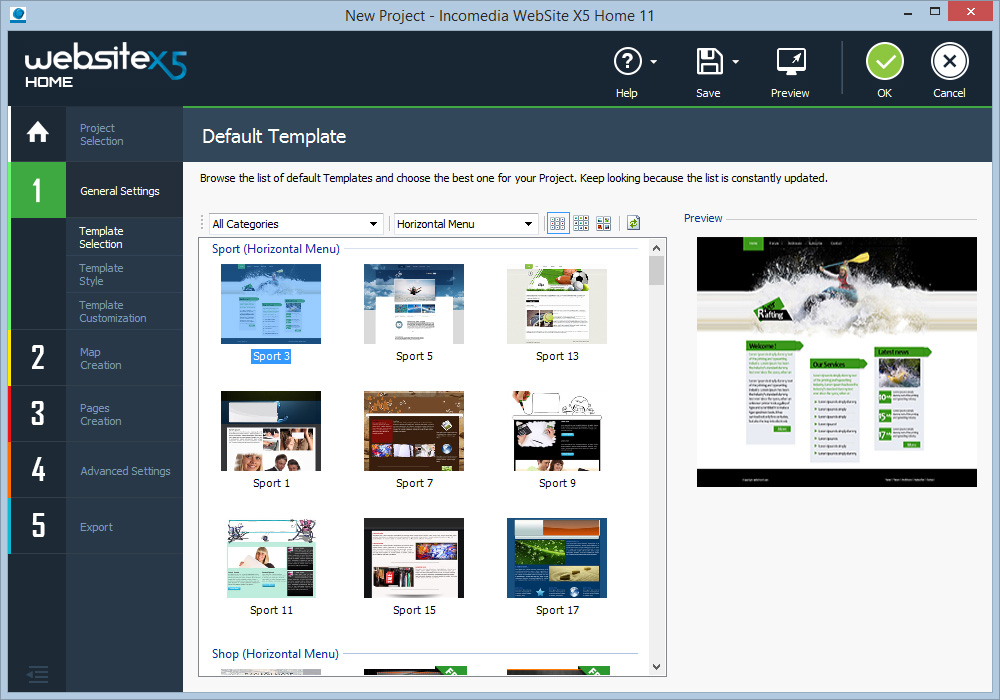Click the Sport (Horizontal Menu) group header

[276, 249]
